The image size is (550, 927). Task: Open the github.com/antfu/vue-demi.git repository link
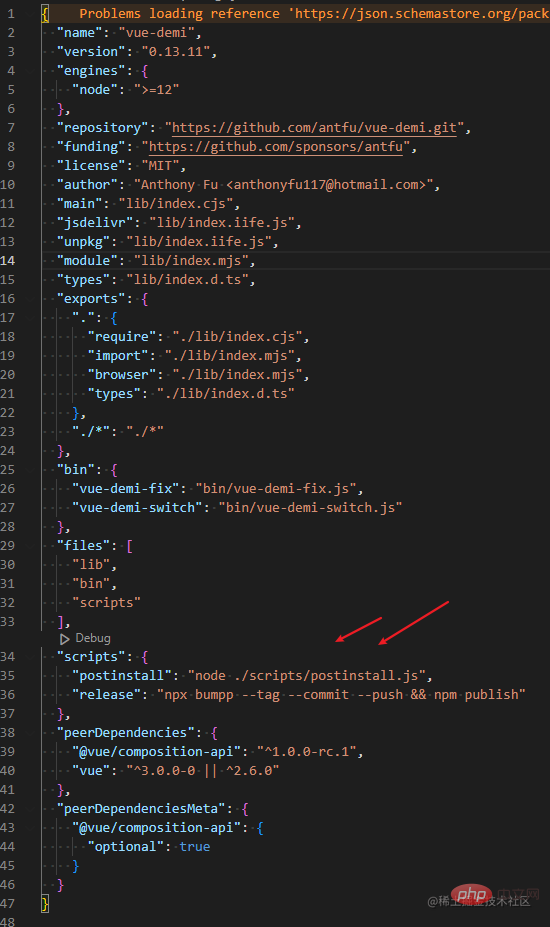pyautogui.click(x=314, y=128)
